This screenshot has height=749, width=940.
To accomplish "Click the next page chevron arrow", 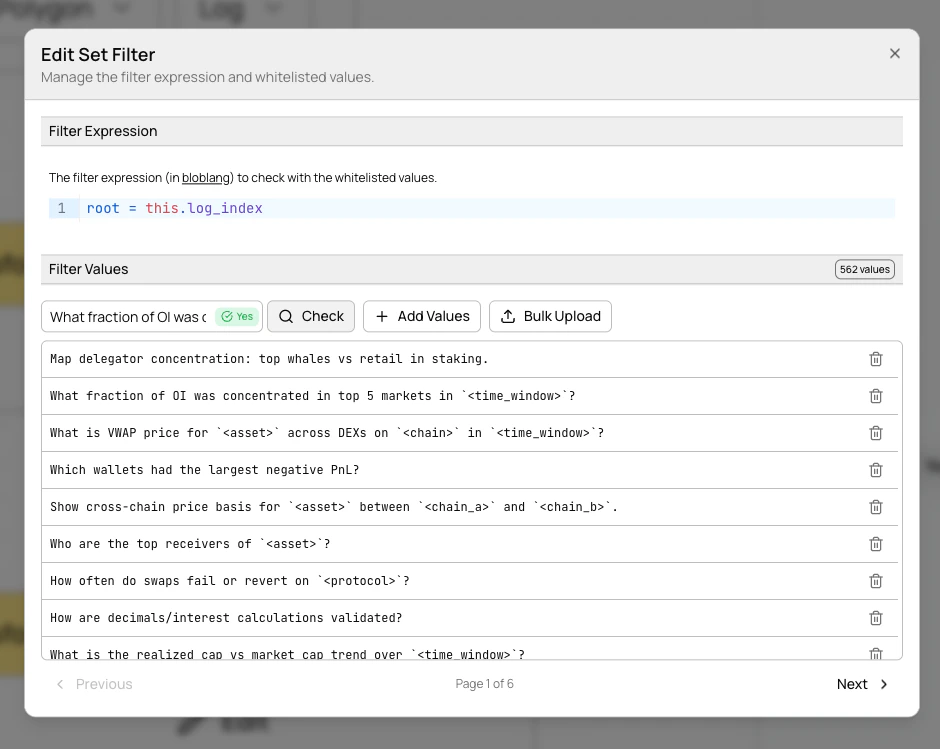I will (884, 684).
